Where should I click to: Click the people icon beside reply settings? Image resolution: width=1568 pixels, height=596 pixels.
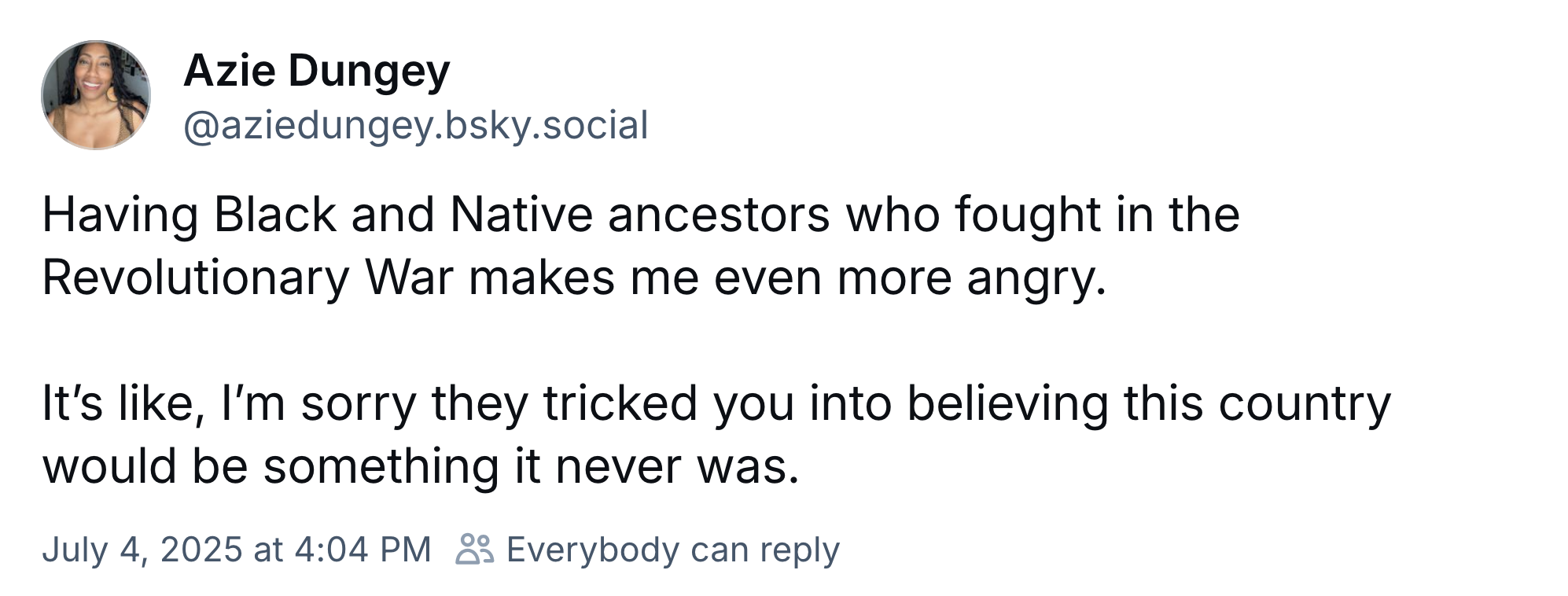coord(475,550)
